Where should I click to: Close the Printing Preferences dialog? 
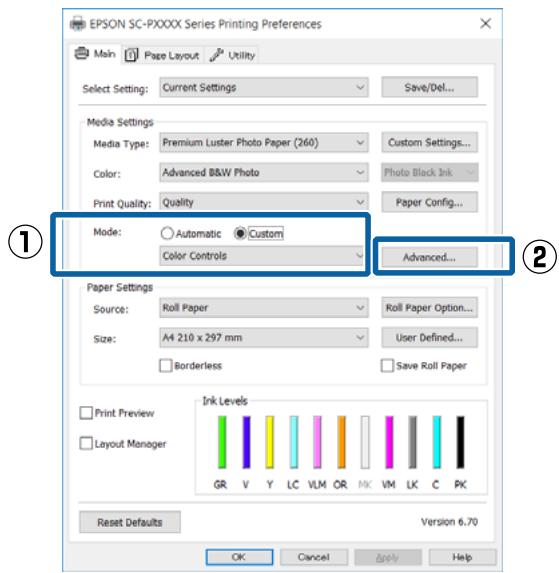[486, 24]
